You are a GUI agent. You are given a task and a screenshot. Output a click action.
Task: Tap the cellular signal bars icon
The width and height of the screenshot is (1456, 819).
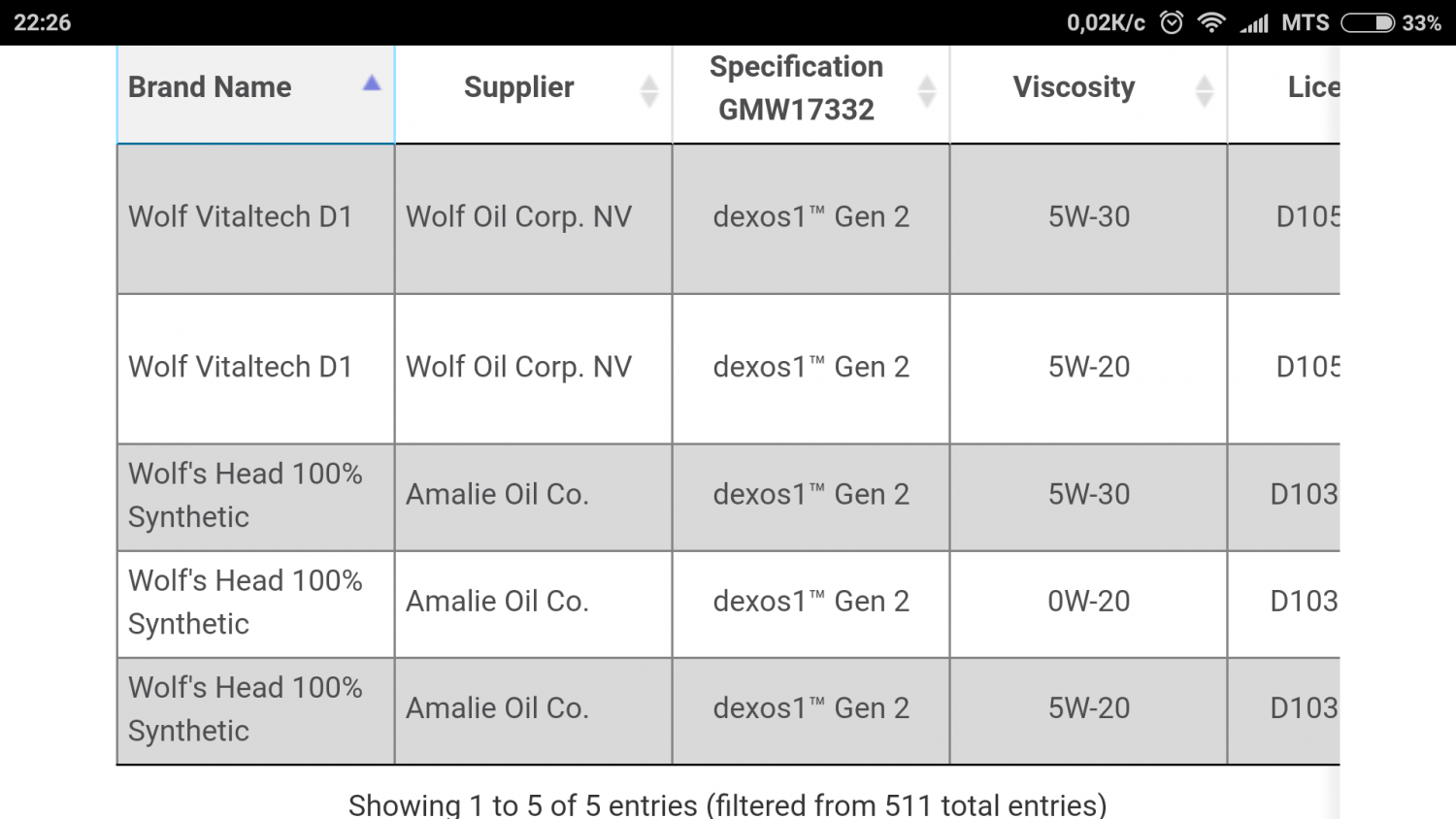[1254, 22]
